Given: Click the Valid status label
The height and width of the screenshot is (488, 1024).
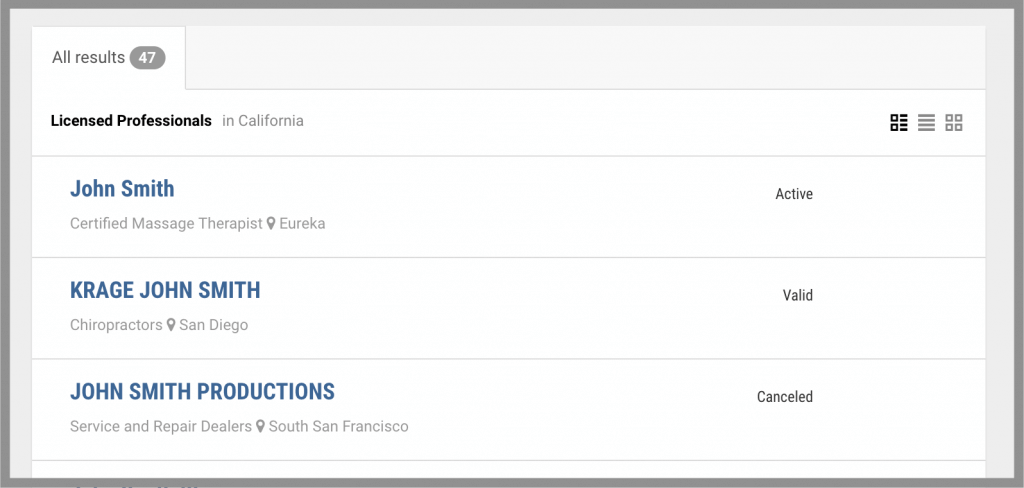Looking at the screenshot, I should pos(797,295).
